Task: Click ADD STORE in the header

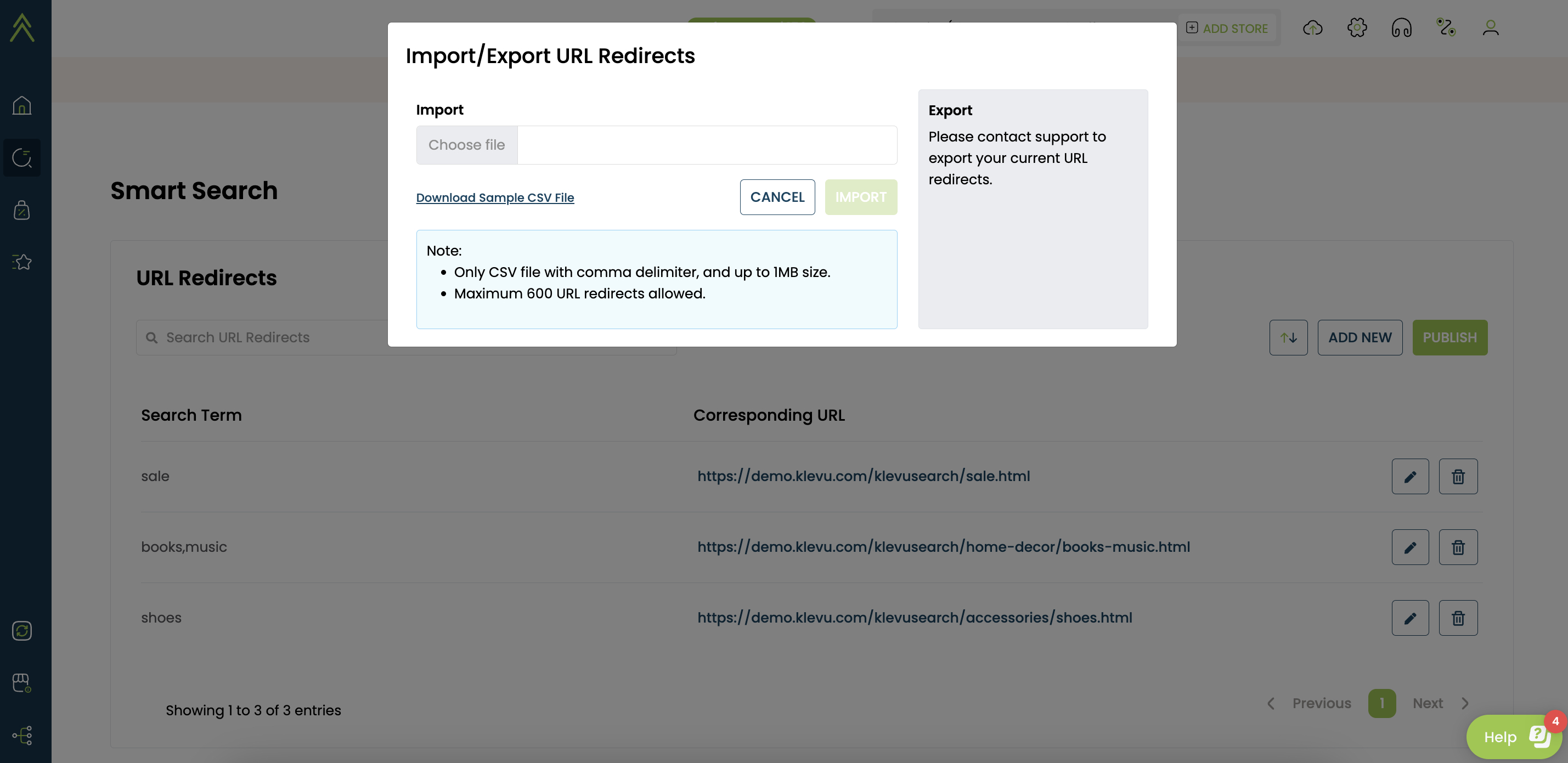Action: click(1227, 28)
